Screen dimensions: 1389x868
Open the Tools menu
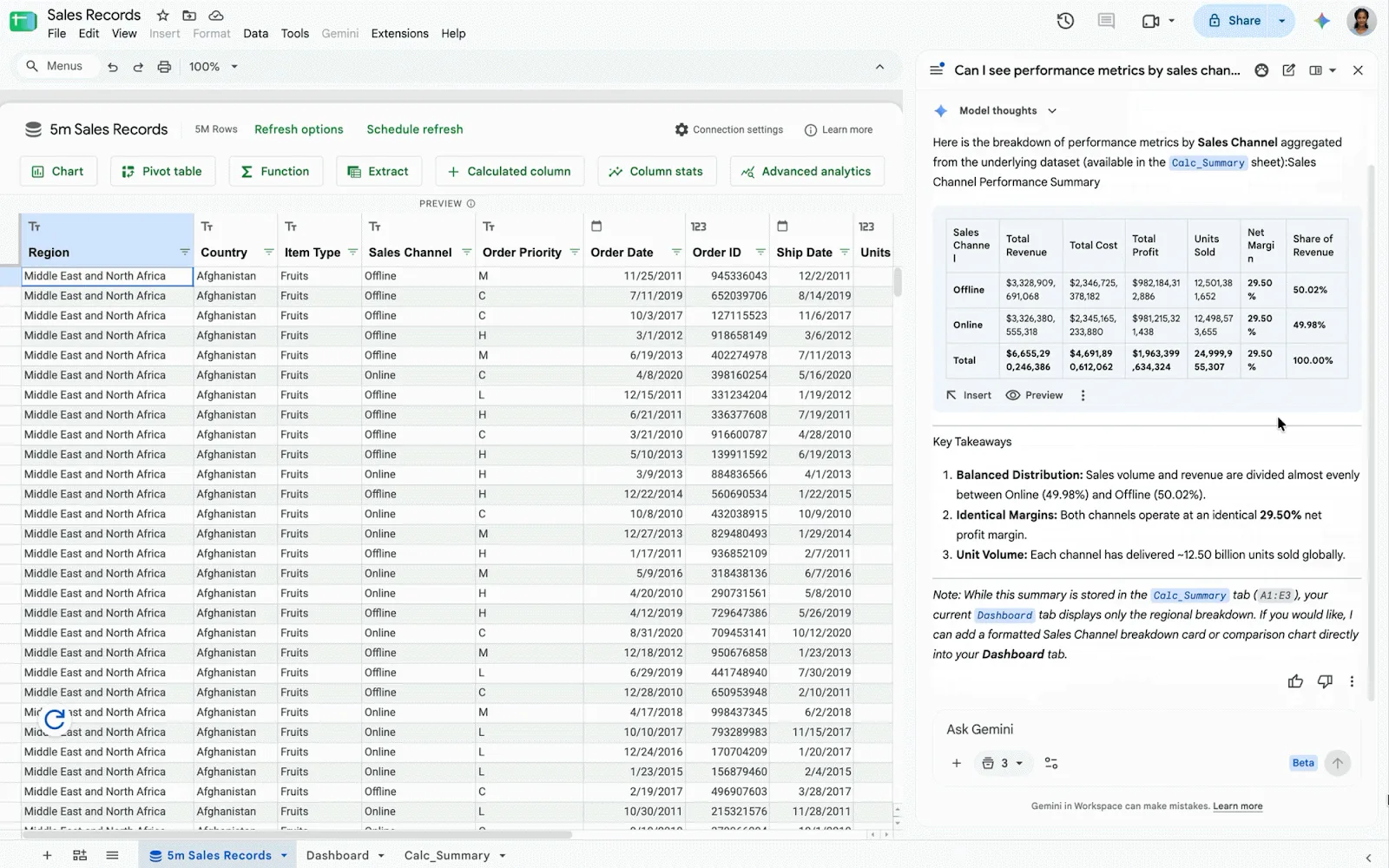[x=295, y=34]
